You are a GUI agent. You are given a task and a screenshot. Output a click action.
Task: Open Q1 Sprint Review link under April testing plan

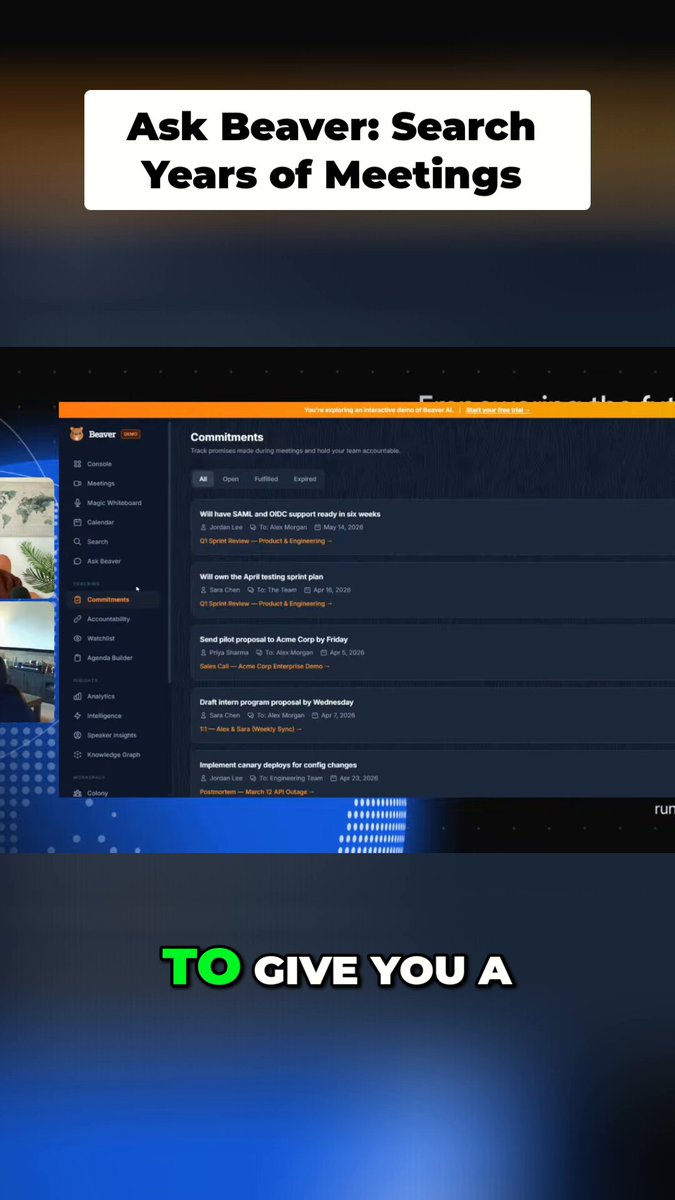coord(266,604)
